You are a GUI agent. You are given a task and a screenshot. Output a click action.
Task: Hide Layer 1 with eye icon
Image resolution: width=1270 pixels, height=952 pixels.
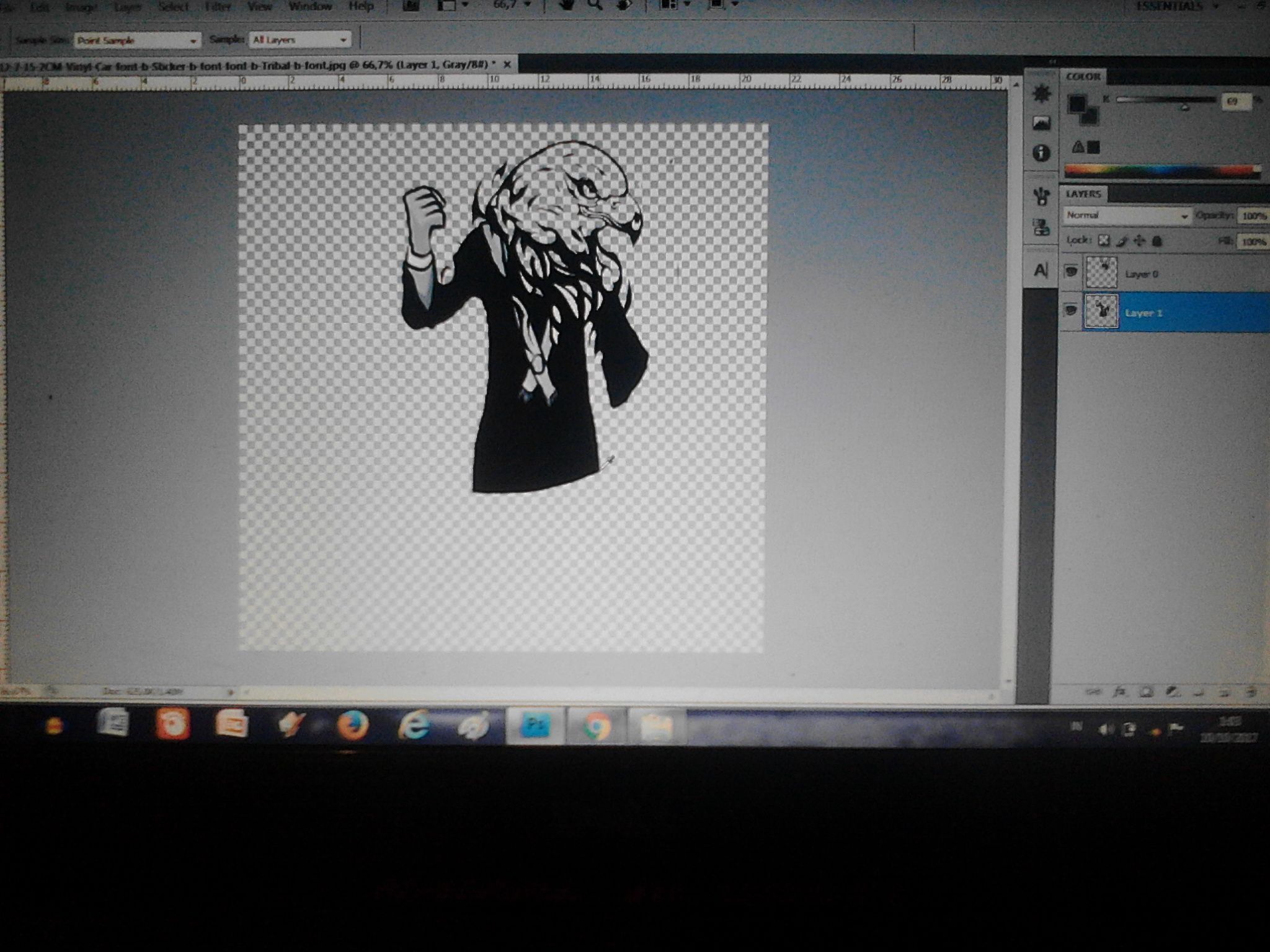[x=1071, y=310]
